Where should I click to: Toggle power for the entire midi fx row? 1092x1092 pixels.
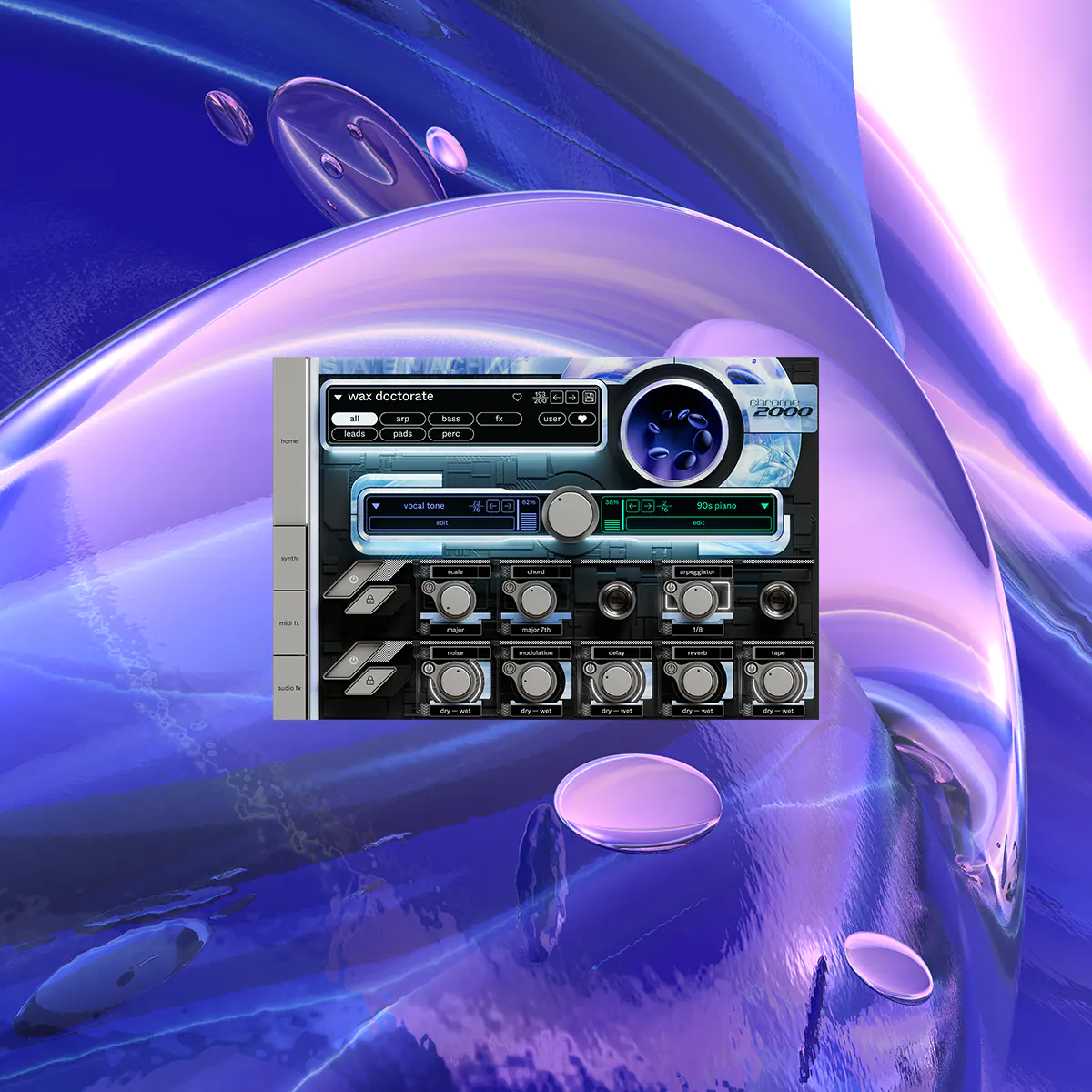point(354,579)
